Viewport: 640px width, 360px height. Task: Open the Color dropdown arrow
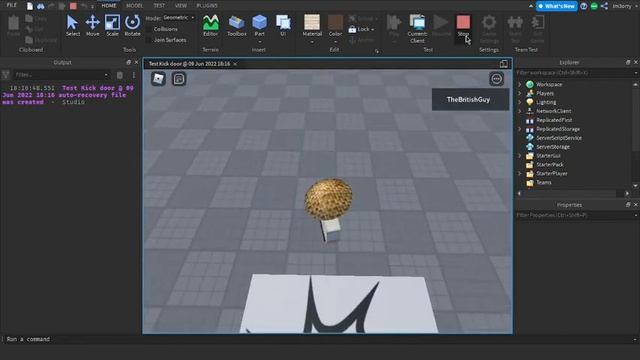[335, 42]
